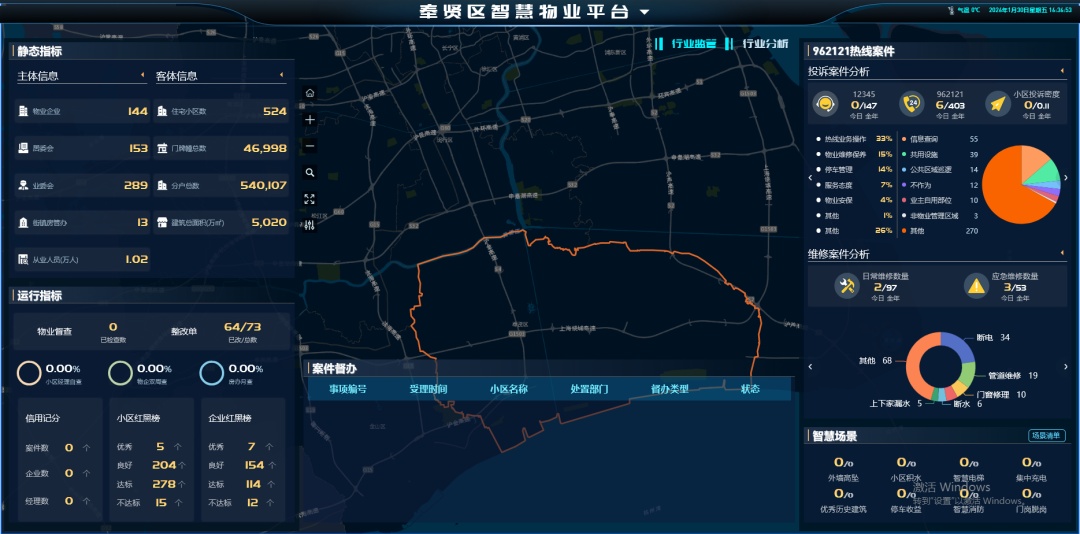The width and height of the screenshot is (1080, 534).
Task: Open the map layer settings sliders icon
Action: coord(310,226)
